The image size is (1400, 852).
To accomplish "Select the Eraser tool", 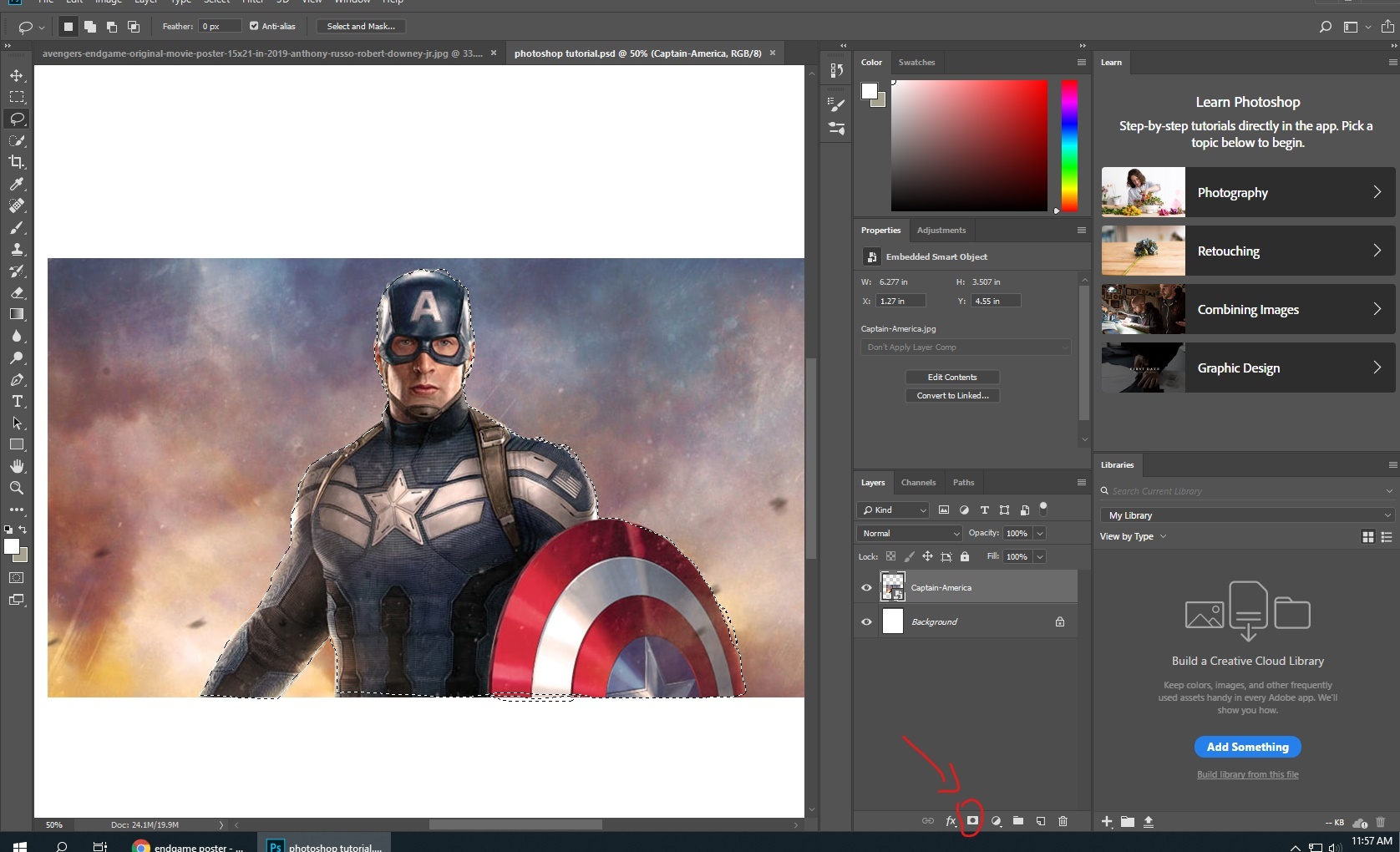I will coord(17,292).
